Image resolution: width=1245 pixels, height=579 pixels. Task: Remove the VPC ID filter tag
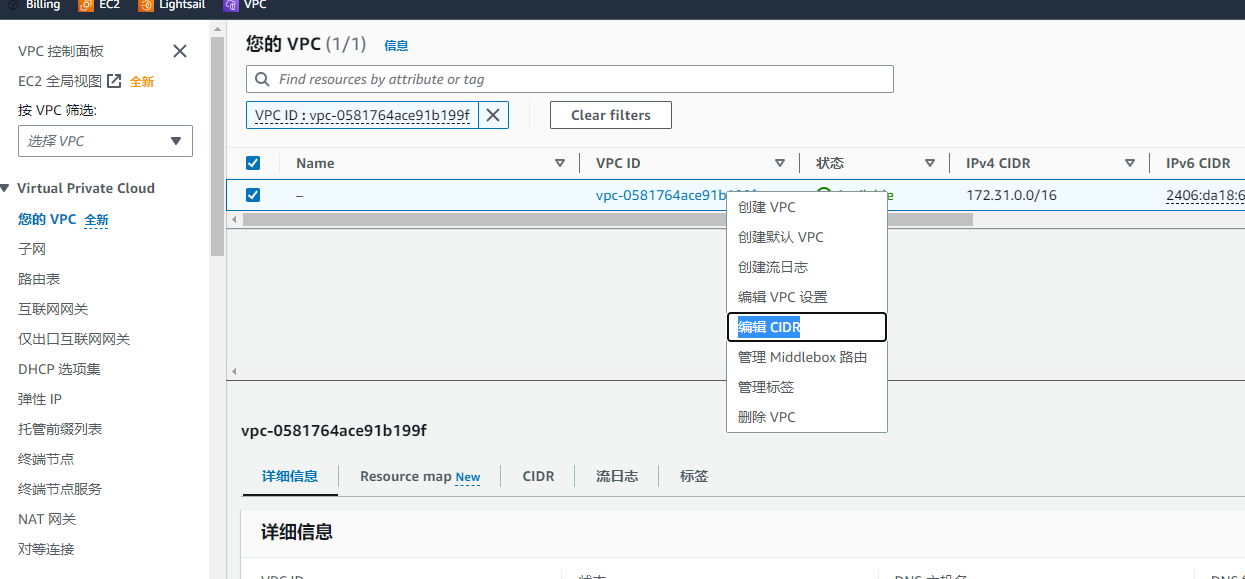pyautogui.click(x=493, y=115)
